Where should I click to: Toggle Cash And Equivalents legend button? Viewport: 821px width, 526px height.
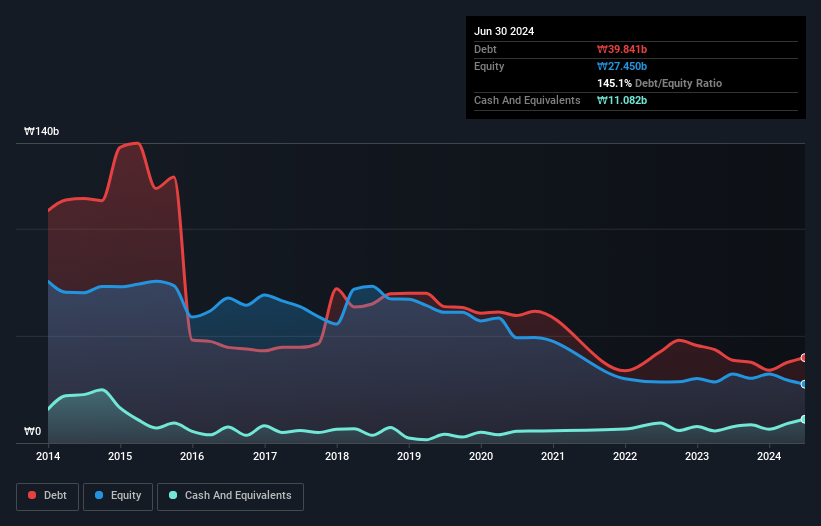230,496
